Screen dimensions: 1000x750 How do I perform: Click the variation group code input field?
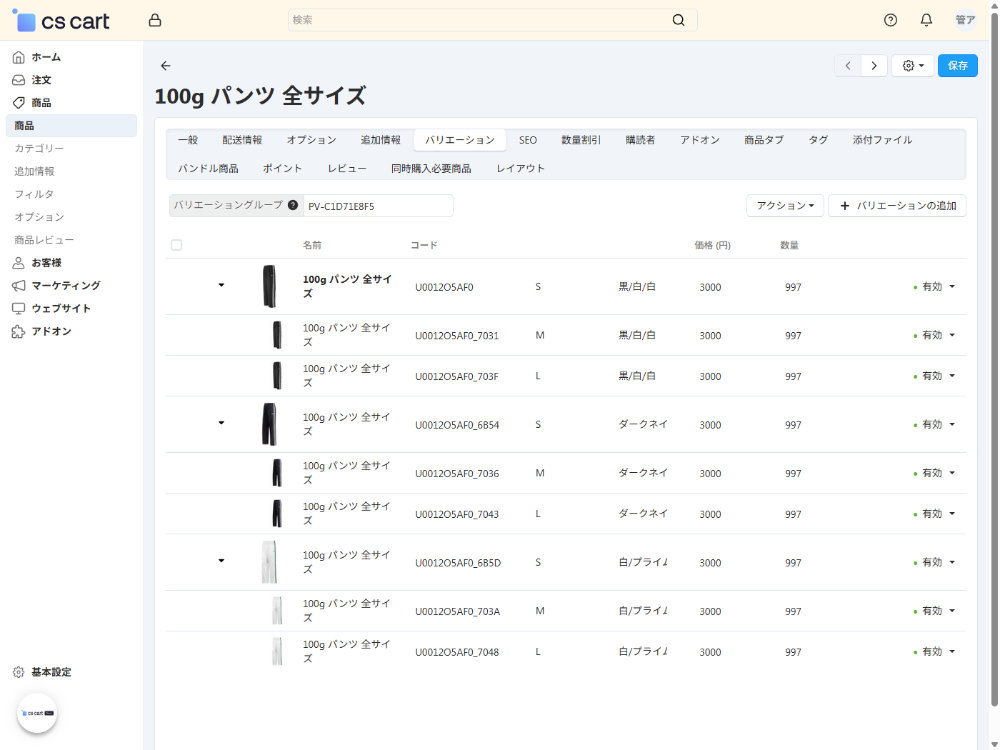coord(377,206)
